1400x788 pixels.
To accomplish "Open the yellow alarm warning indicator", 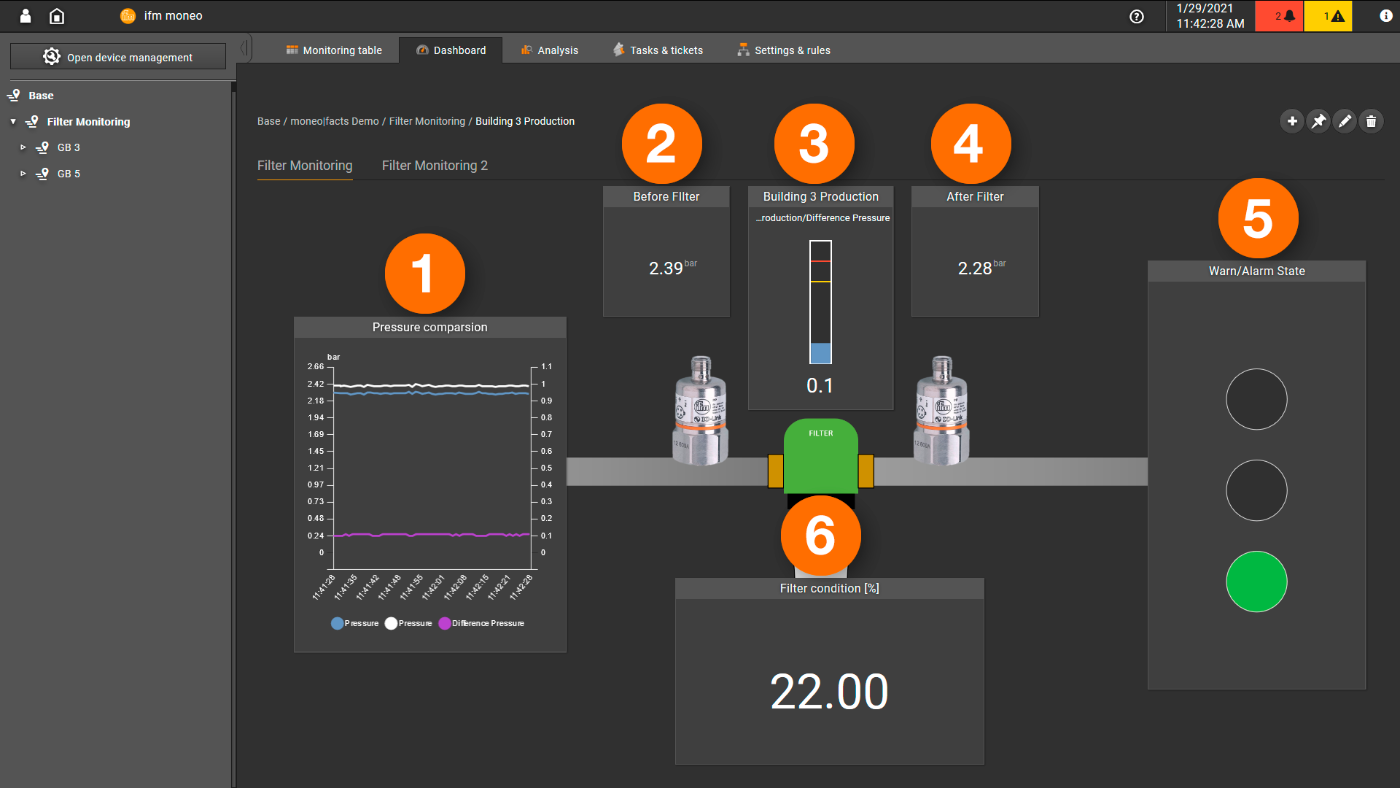I will [x=1328, y=16].
